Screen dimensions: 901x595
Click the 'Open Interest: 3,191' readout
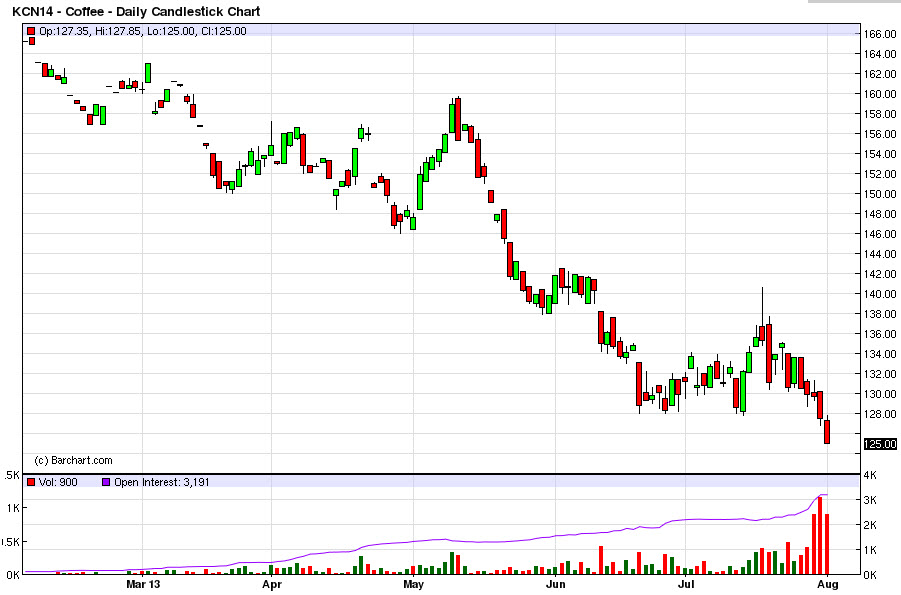pos(161,482)
